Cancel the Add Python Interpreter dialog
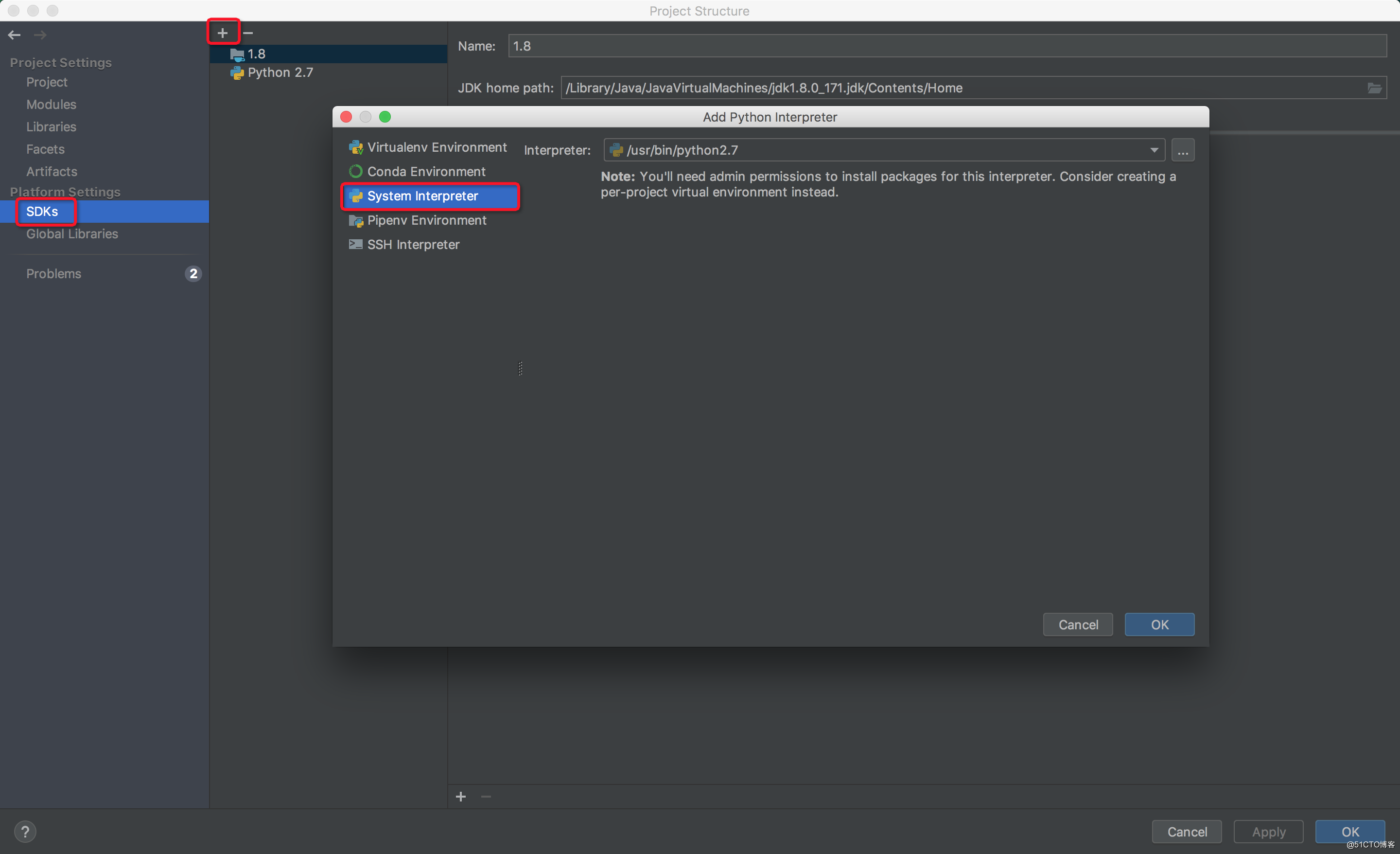This screenshot has width=1400, height=854. click(1078, 624)
